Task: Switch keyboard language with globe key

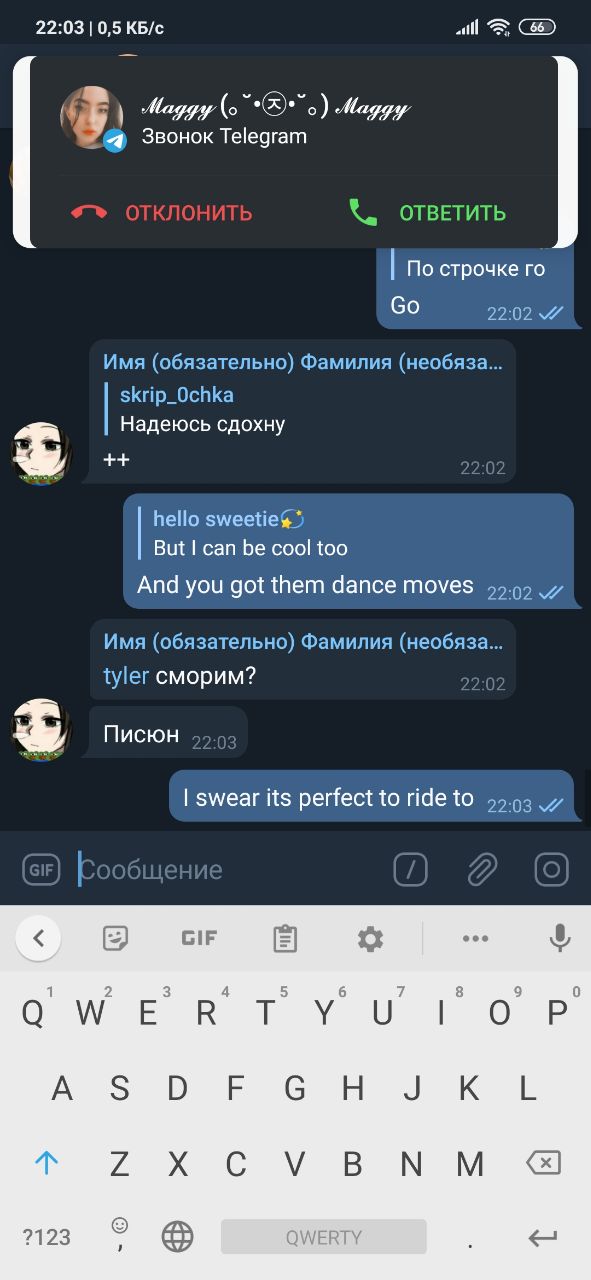Action: pyautogui.click(x=177, y=1237)
